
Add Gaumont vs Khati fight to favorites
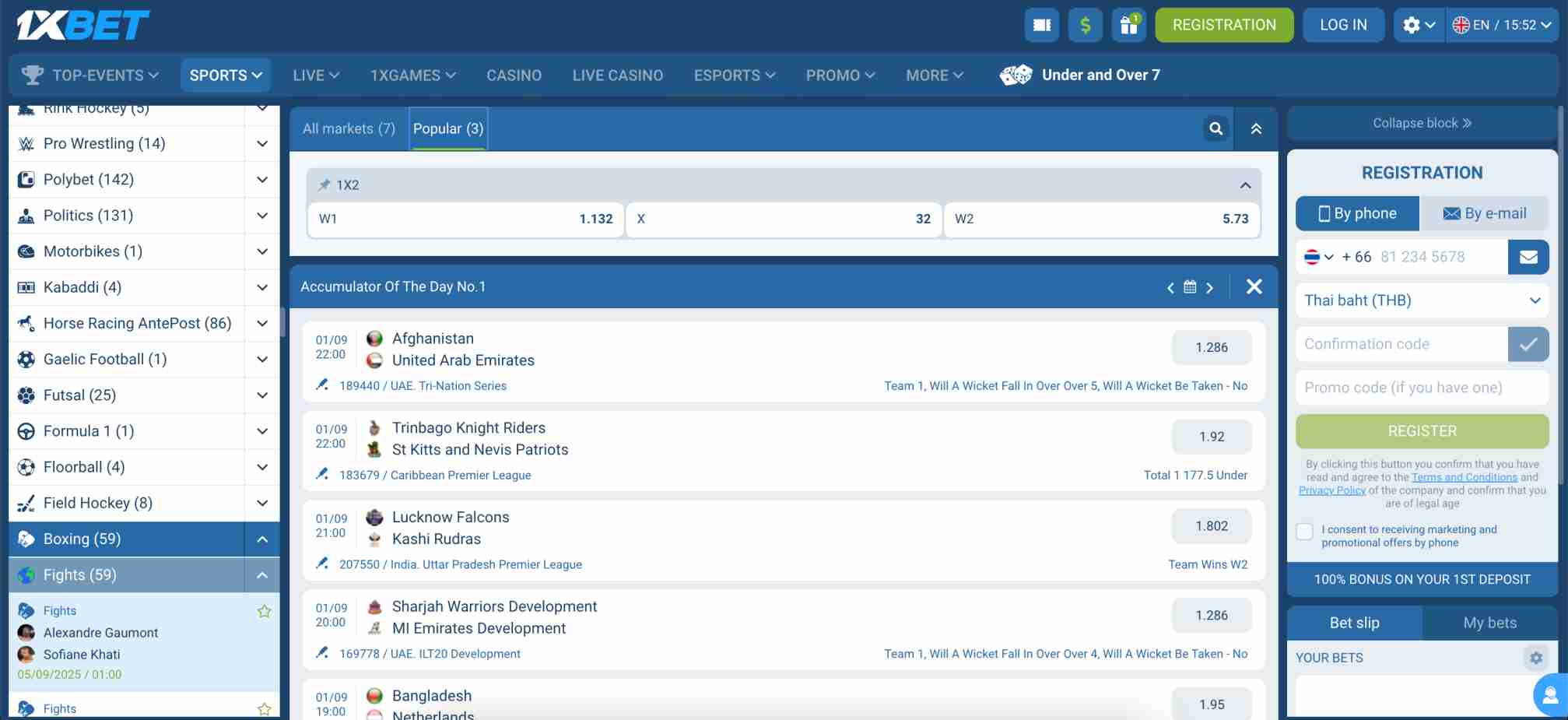click(264, 611)
